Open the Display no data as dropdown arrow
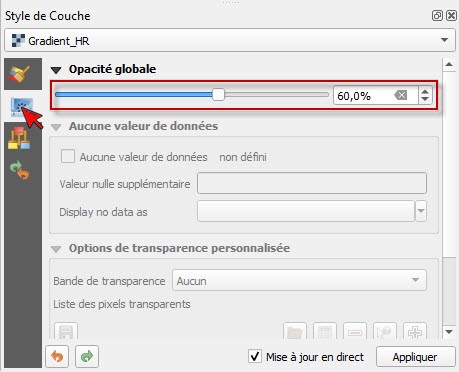459x372 pixels. click(x=421, y=211)
